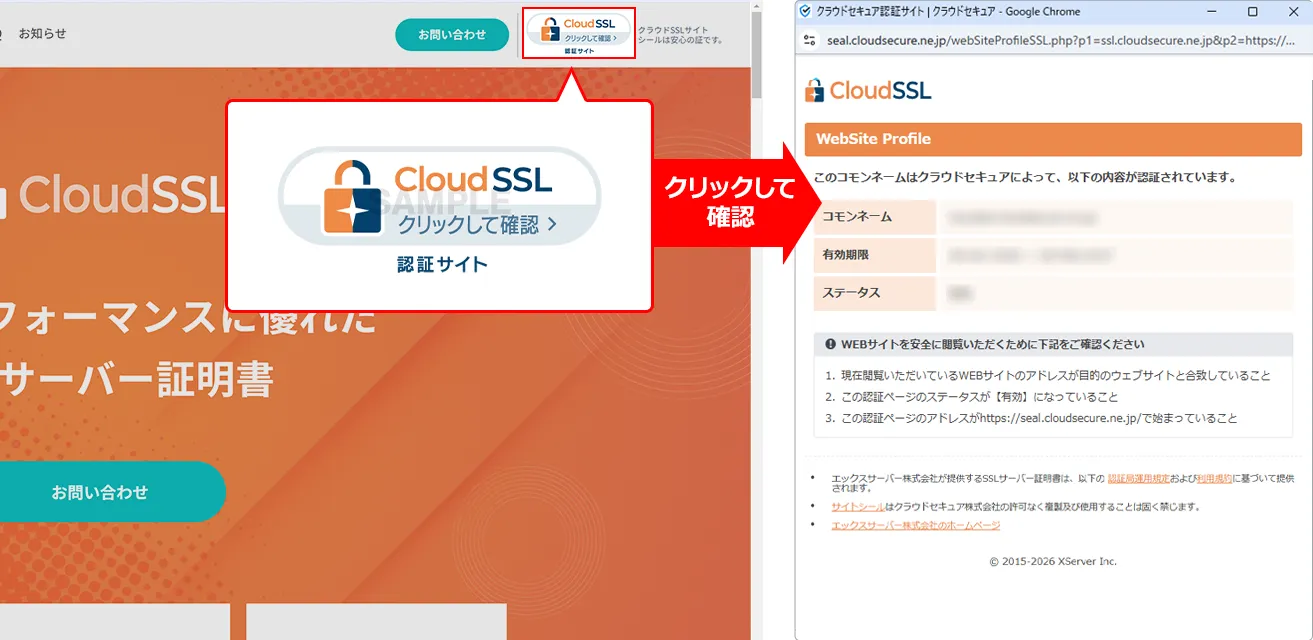Click the CloudSSL logo on the verification page

point(866,91)
